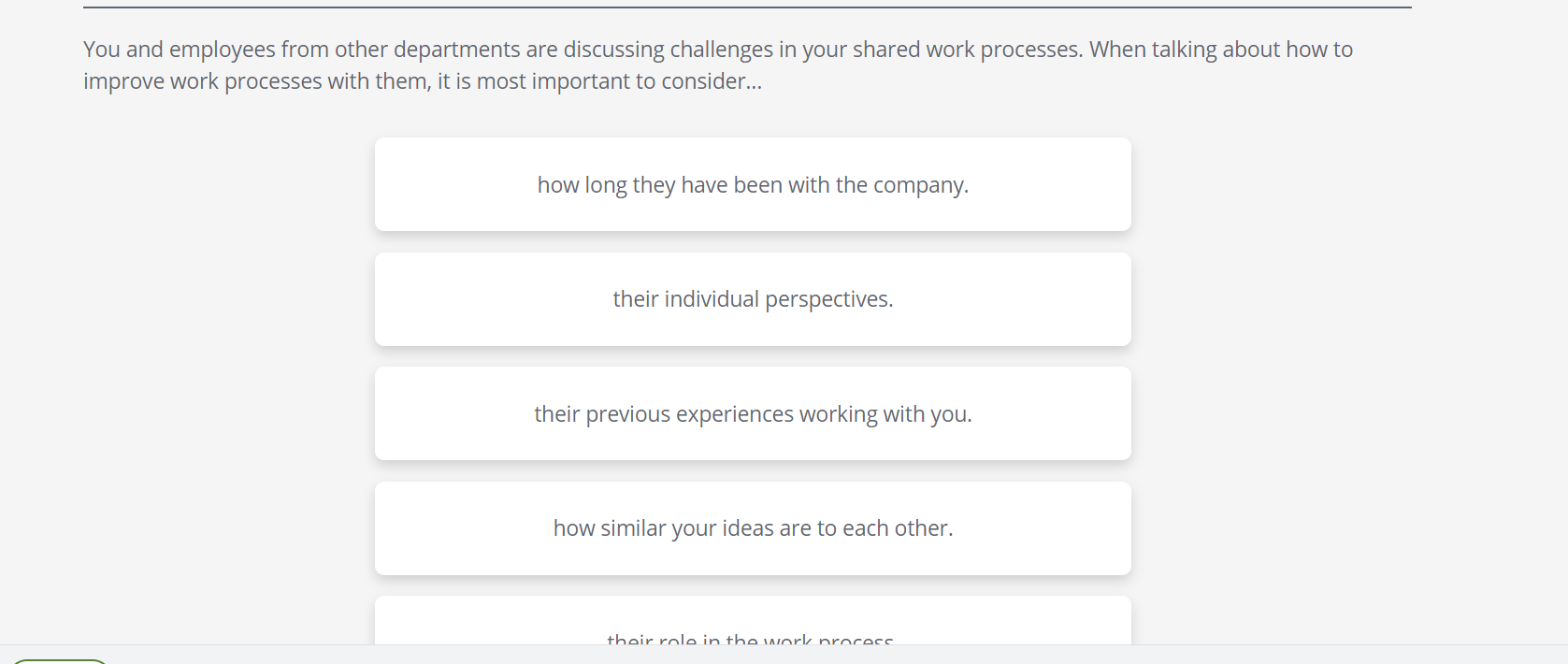Pick the second answer option card
The image size is (1568, 664).
click(x=753, y=299)
